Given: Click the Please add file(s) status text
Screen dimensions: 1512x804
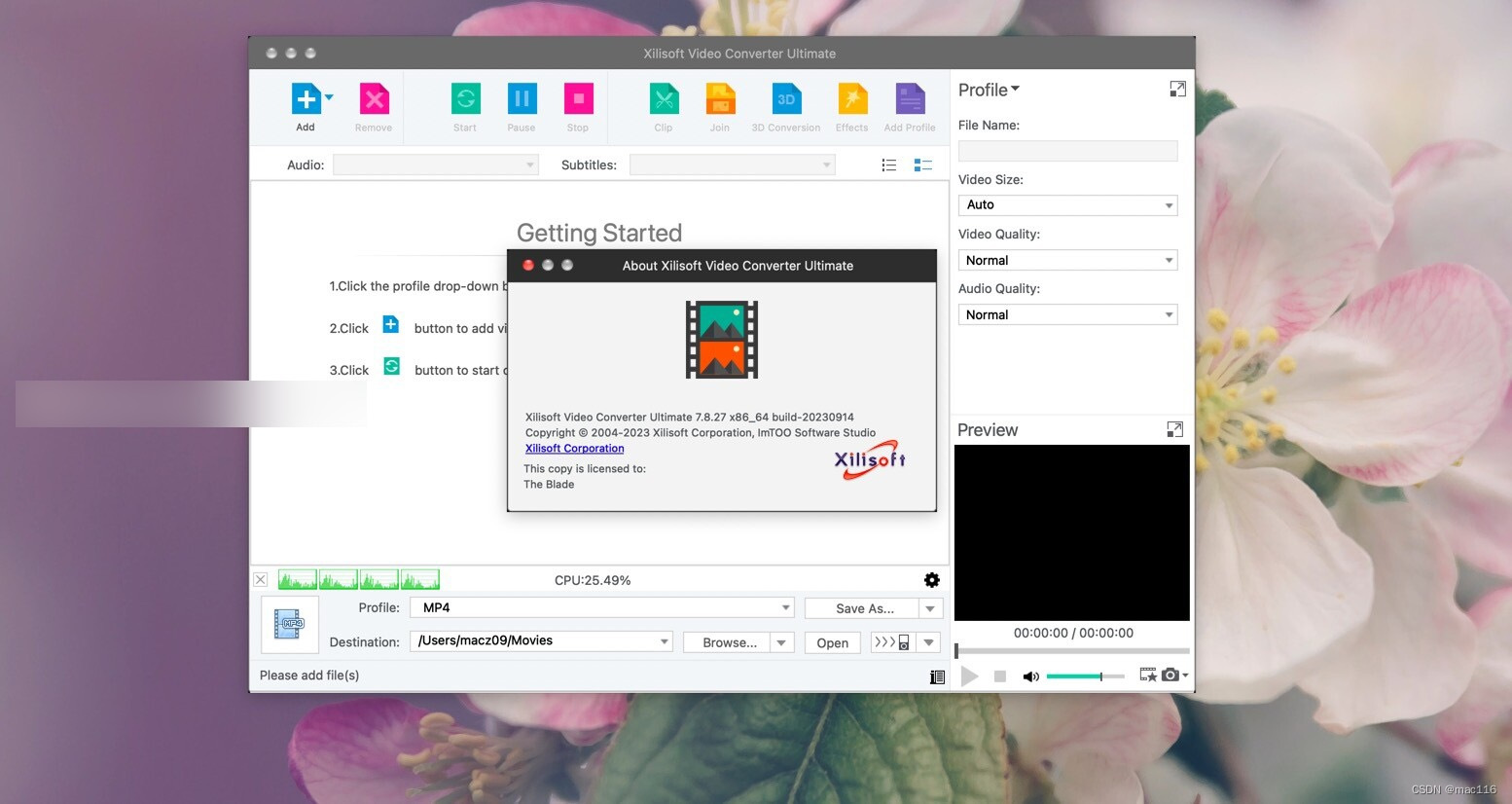Looking at the screenshot, I should 309,676.
